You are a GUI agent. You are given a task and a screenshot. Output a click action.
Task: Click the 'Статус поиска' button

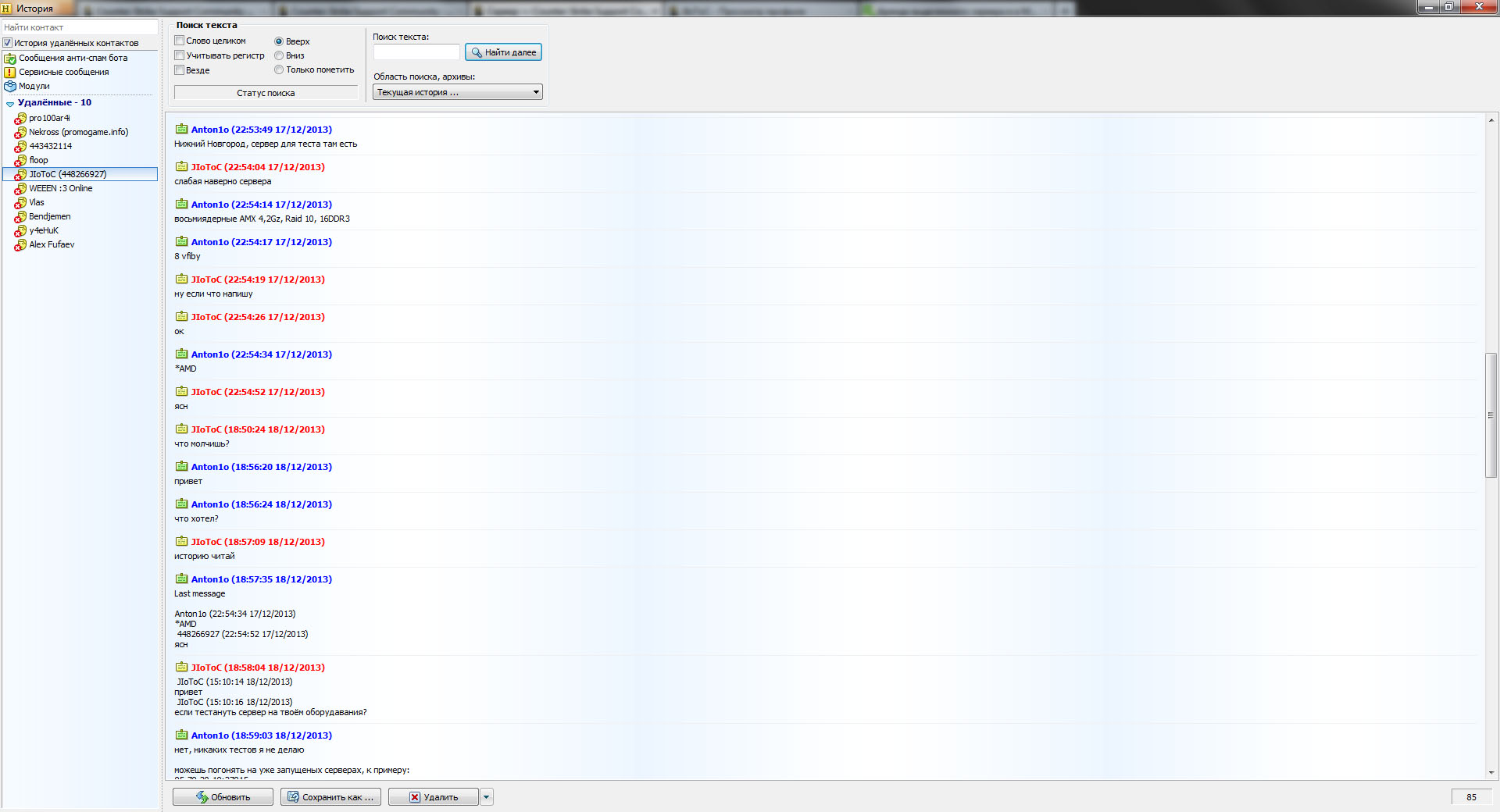click(266, 93)
